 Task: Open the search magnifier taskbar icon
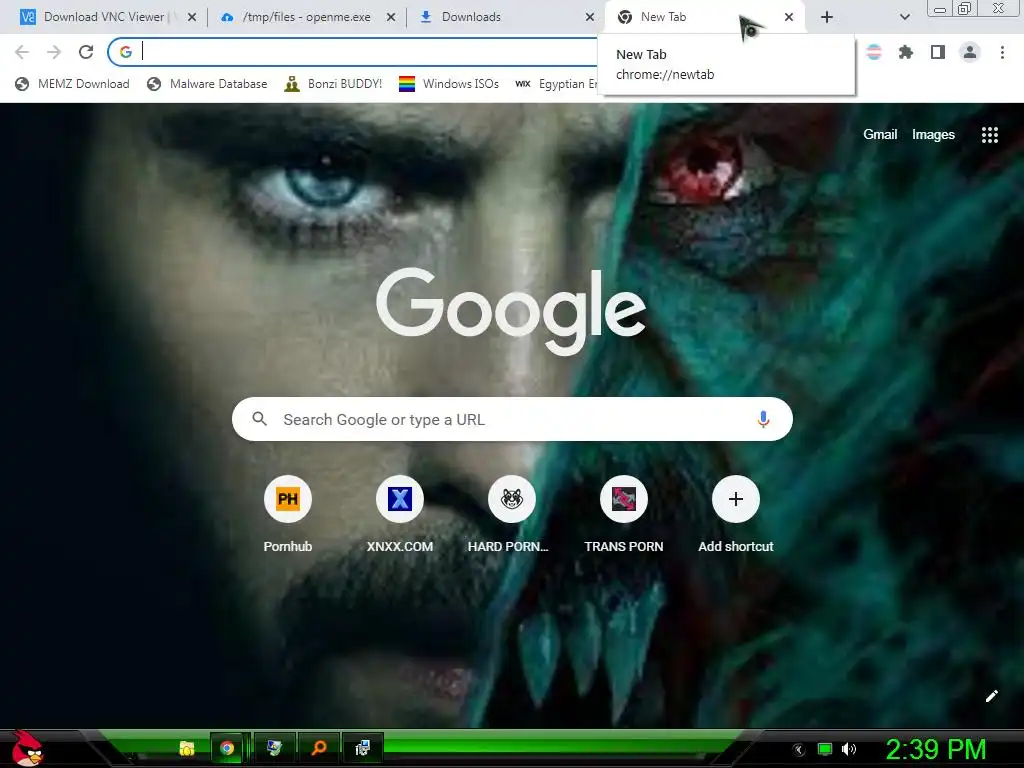pos(319,748)
